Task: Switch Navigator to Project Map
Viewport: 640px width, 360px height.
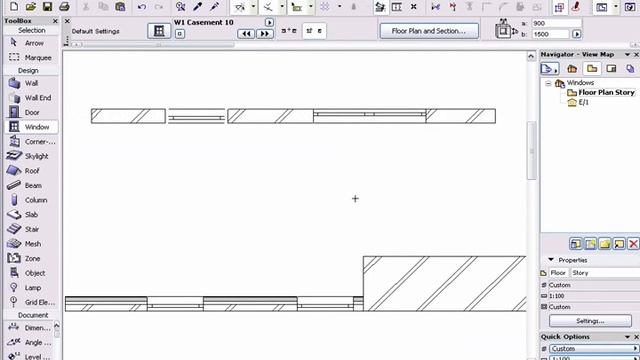Action: coord(572,69)
